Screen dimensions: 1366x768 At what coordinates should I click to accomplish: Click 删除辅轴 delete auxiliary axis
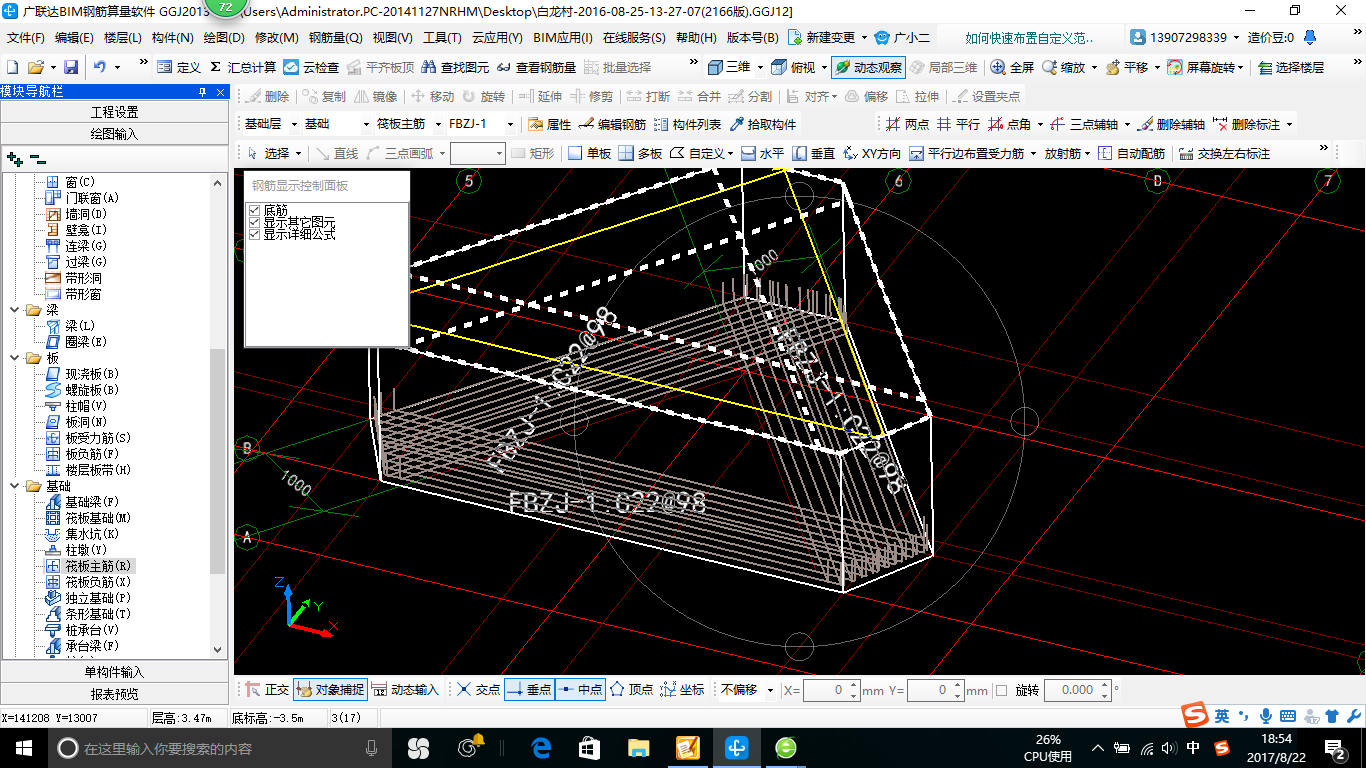coord(1171,124)
